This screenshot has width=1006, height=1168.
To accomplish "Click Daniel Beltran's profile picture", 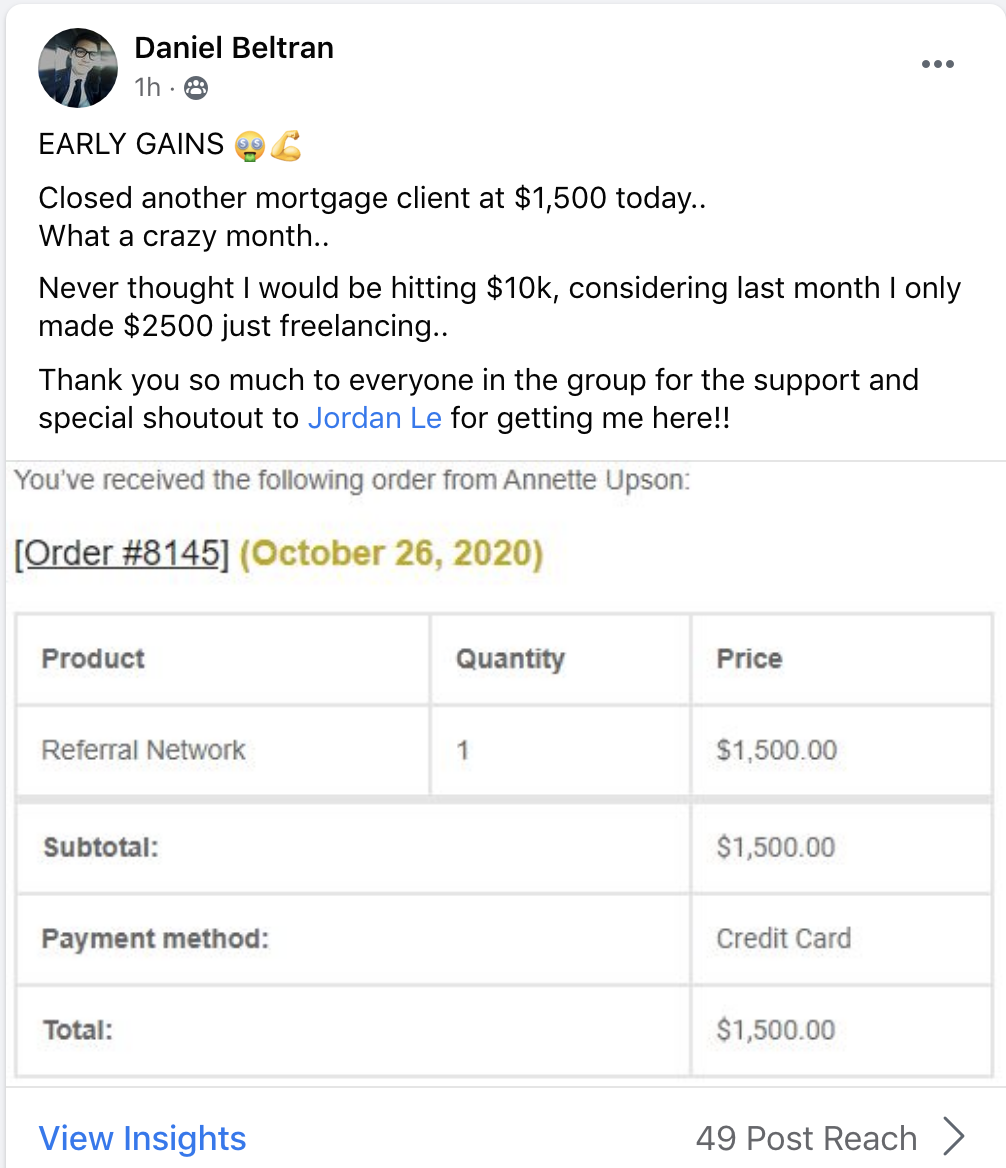I will coord(78,68).
